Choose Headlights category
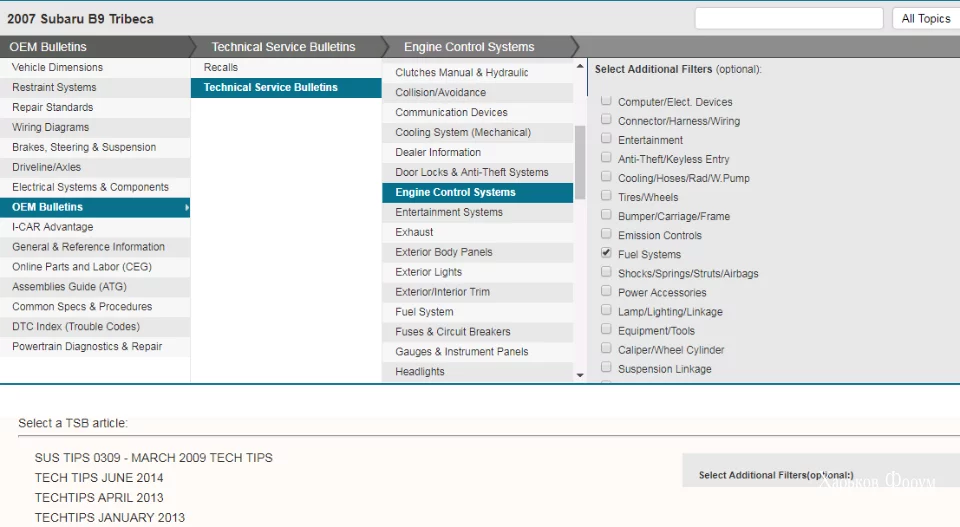Screen dimensions: 960x527 point(478,372)
